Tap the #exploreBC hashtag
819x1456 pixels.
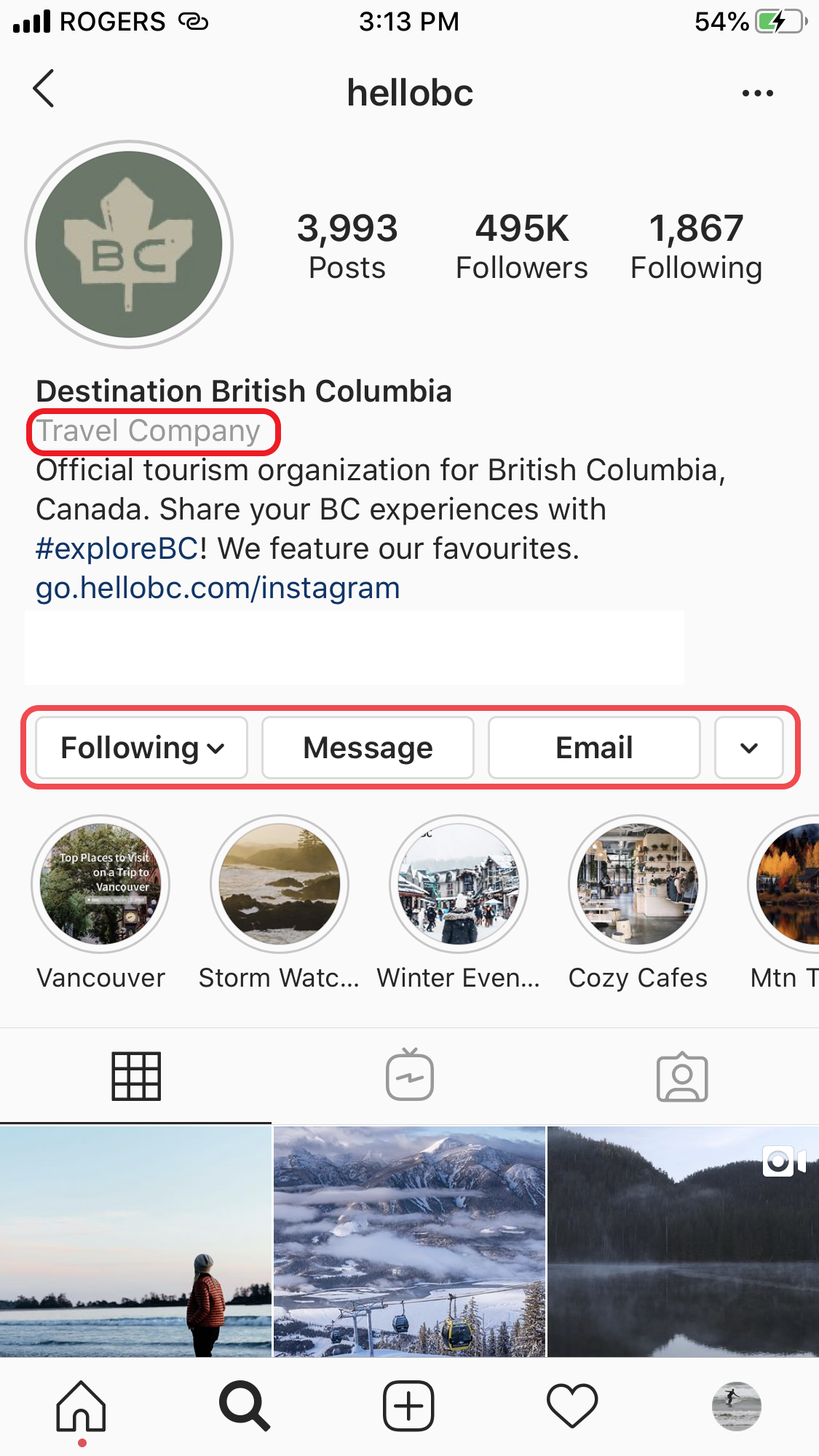tap(116, 549)
